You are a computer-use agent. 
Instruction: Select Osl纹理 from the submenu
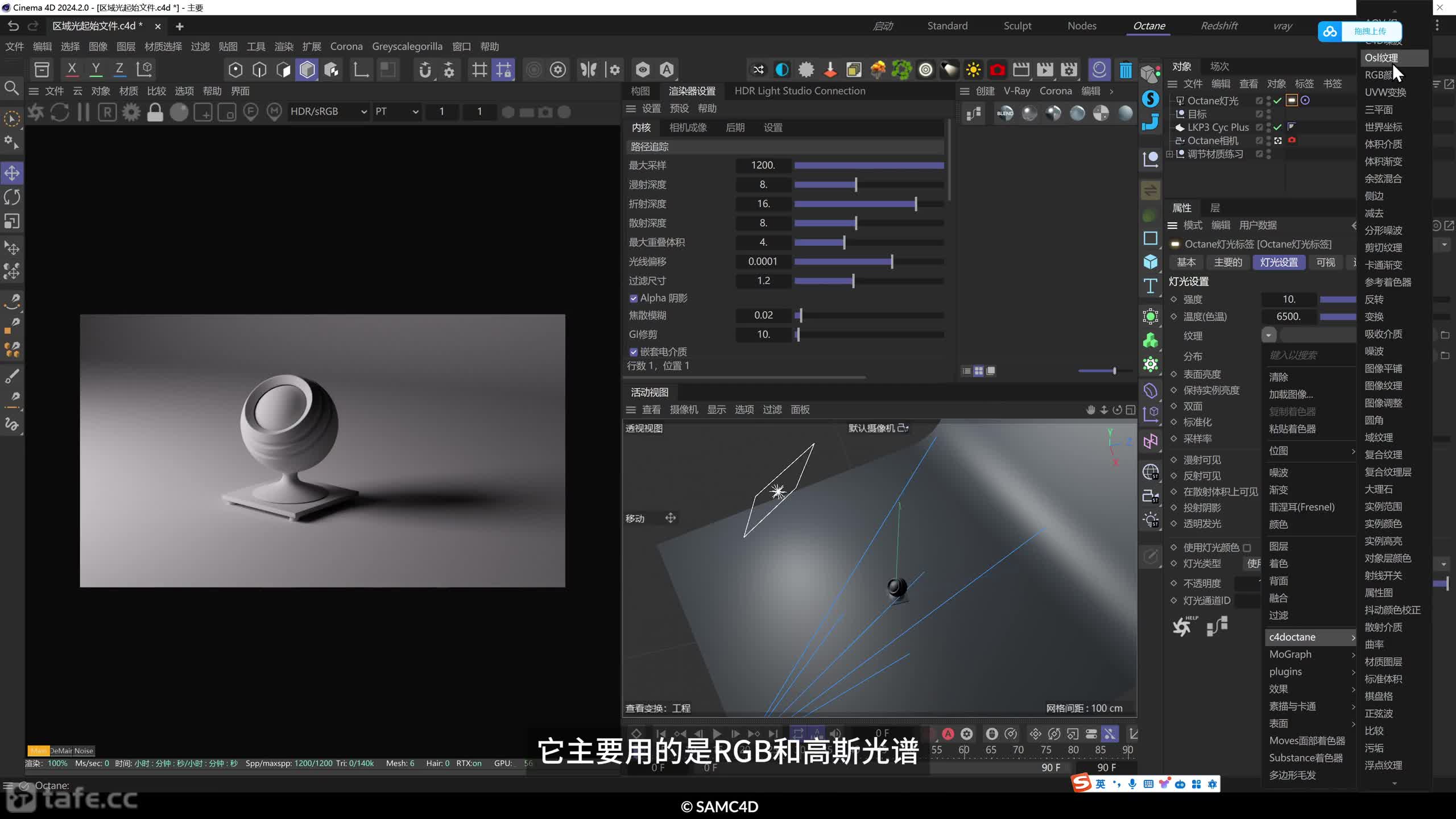(1395, 58)
